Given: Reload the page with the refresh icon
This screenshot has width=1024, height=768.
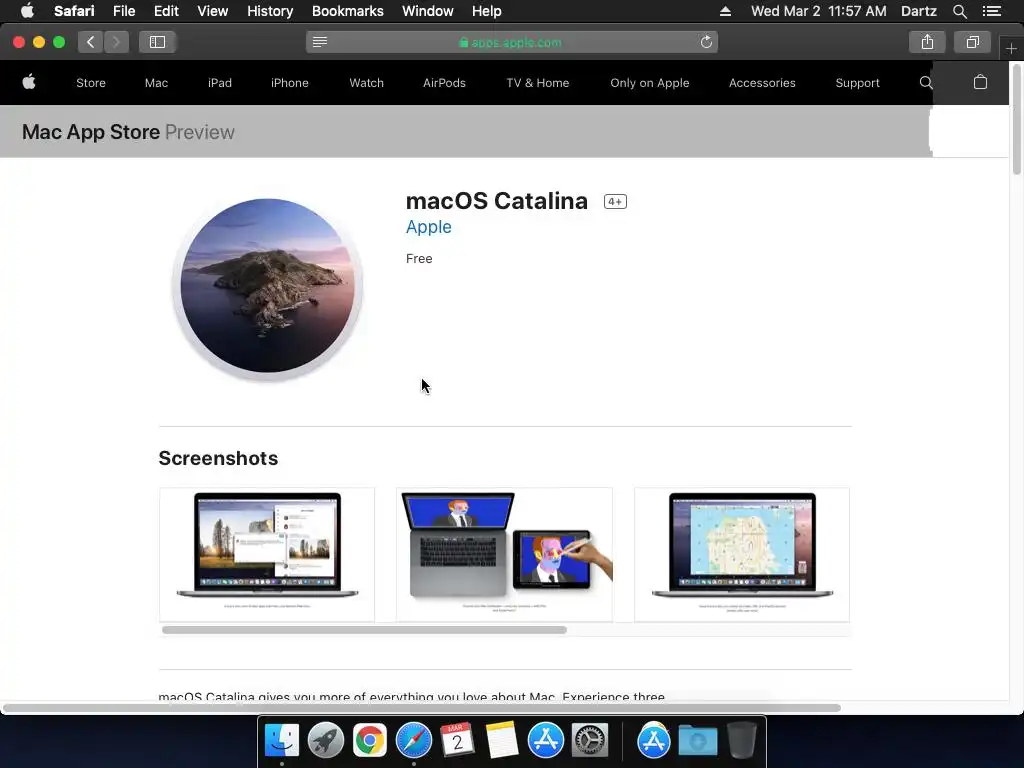Looking at the screenshot, I should point(706,42).
